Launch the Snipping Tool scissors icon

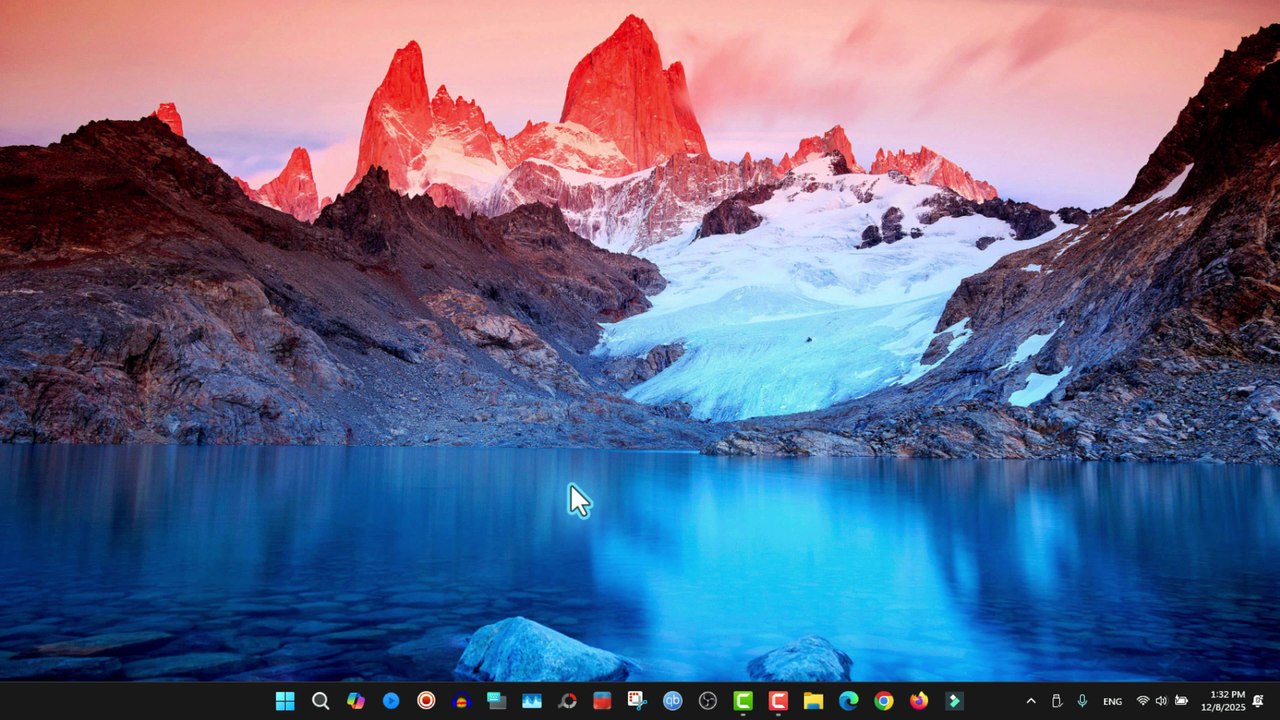point(637,701)
